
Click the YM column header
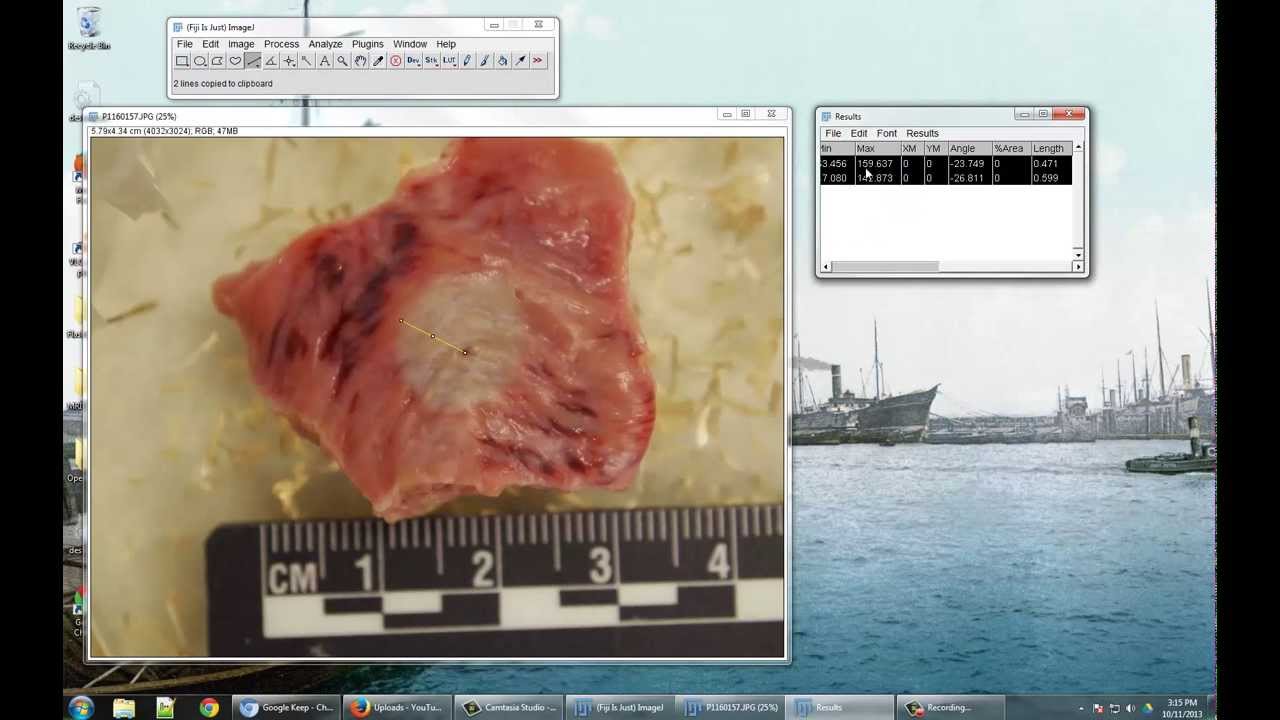[934, 149]
